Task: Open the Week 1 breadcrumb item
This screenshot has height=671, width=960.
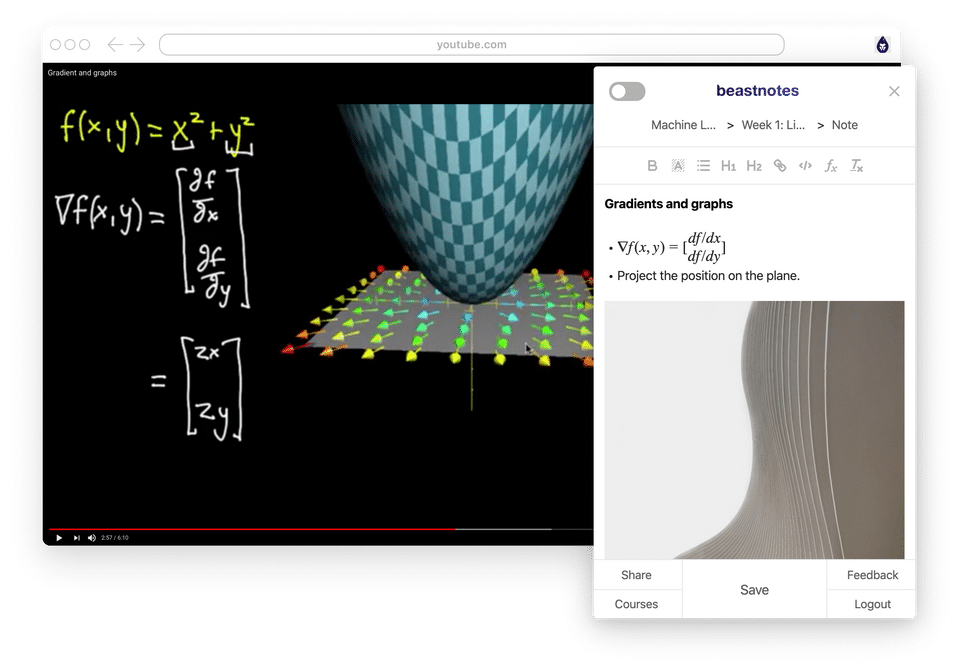Action: 773,125
